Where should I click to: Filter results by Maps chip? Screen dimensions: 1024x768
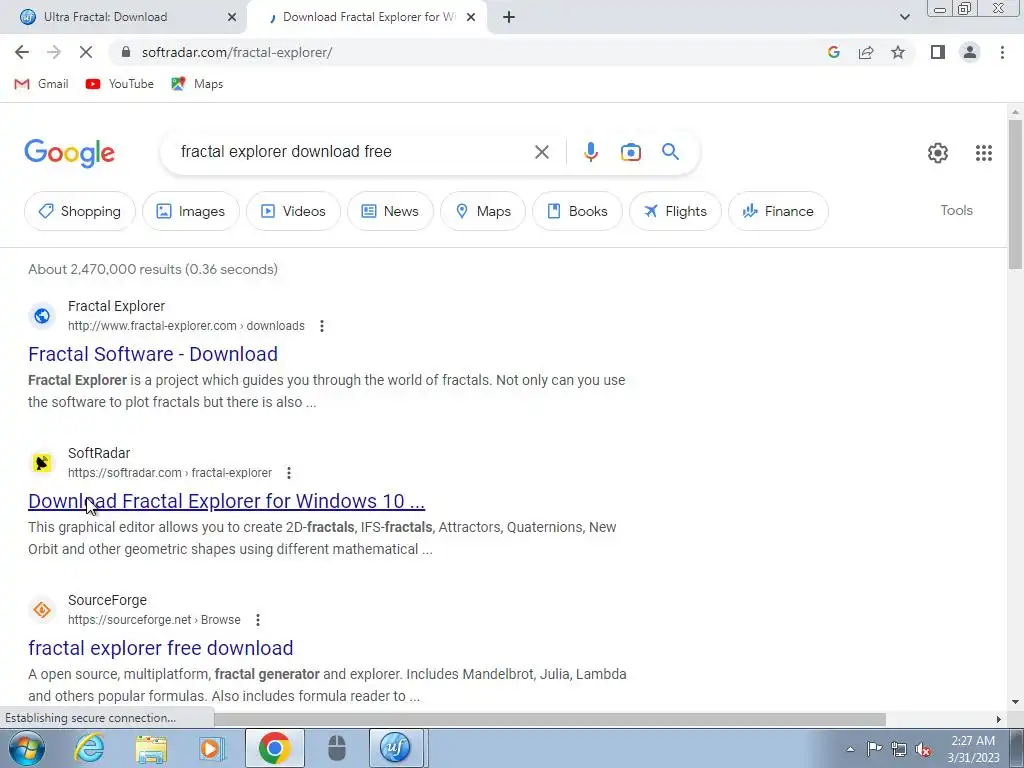pos(483,211)
